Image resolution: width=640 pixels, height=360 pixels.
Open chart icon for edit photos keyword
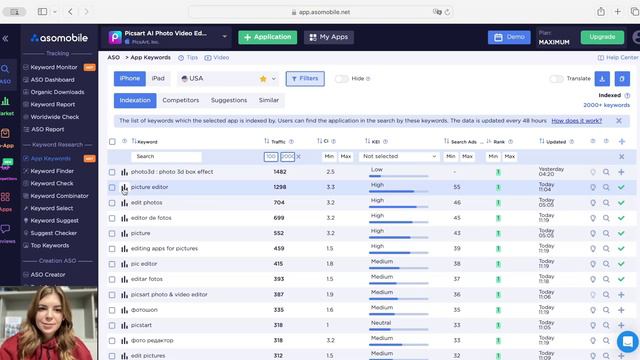(124, 203)
